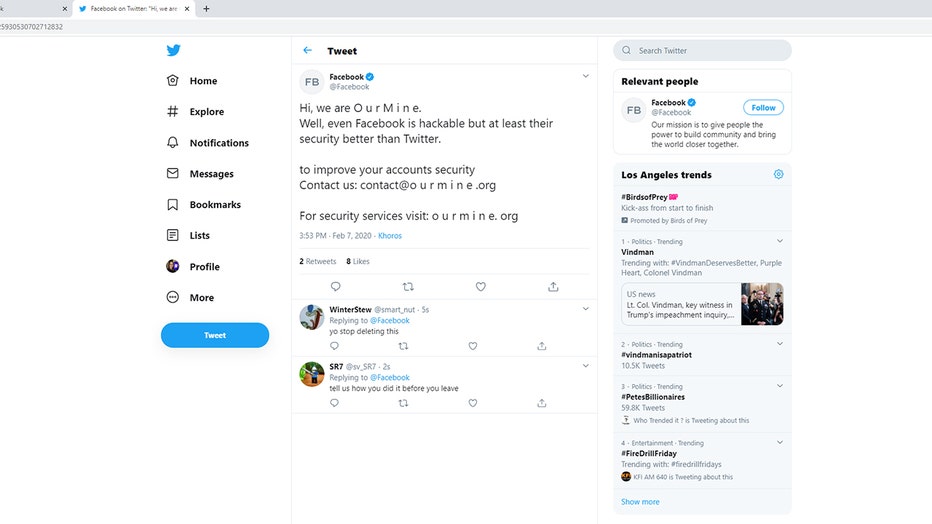The width and height of the screenshot is (932, 524).
Task: Expand options on the Facebook tweet
Action: 586,76
